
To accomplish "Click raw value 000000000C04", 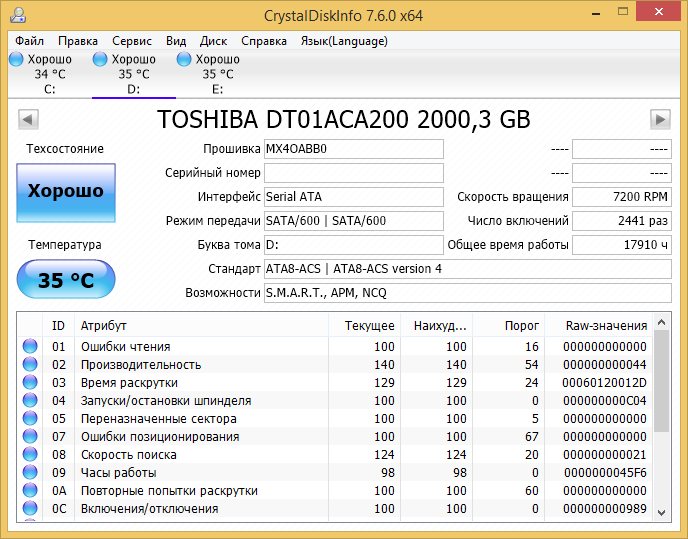I will pyautogui.click(x=605, y=401).
